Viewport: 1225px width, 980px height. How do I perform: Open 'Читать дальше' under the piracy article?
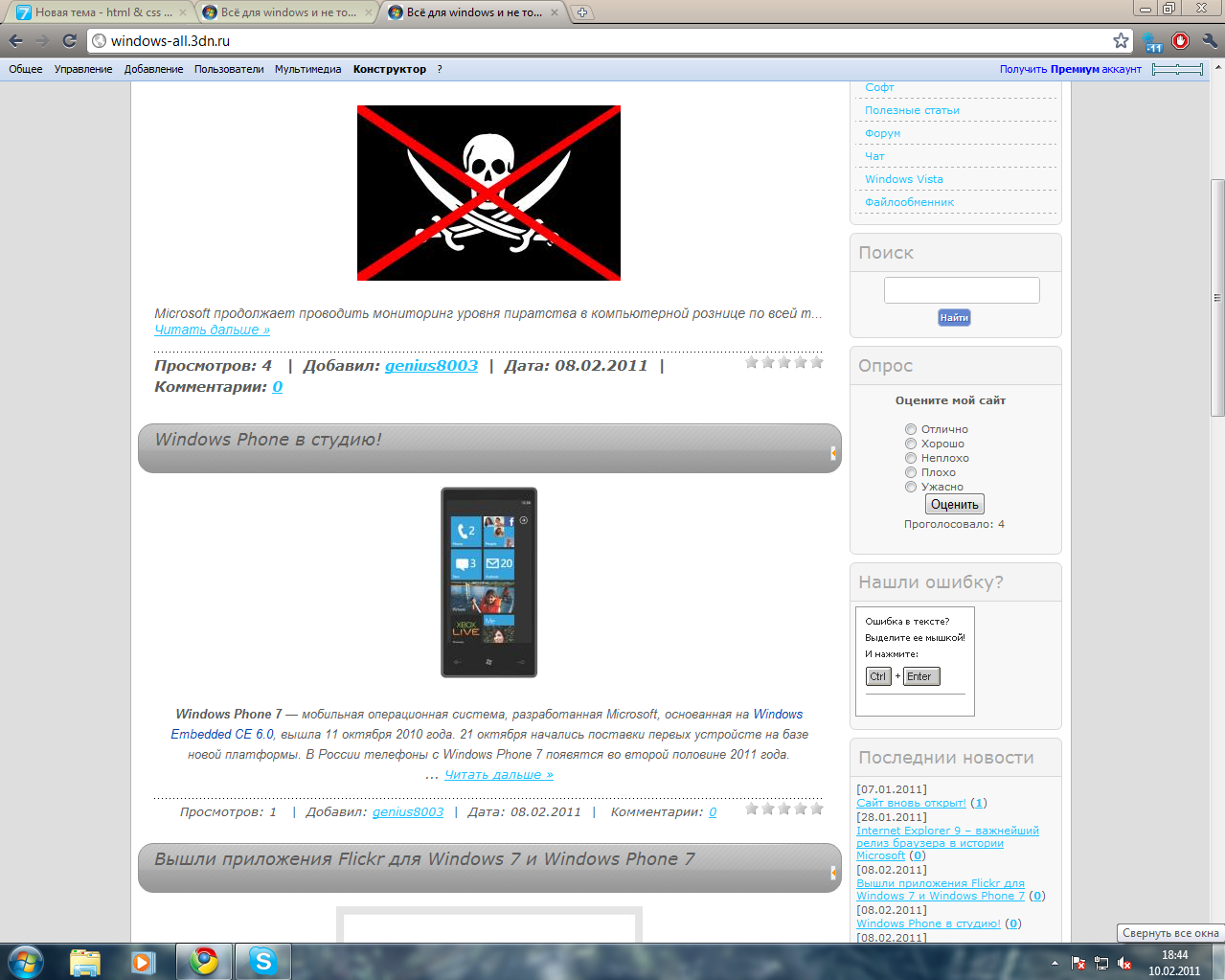pyautogui.click(x=212, y=330)
